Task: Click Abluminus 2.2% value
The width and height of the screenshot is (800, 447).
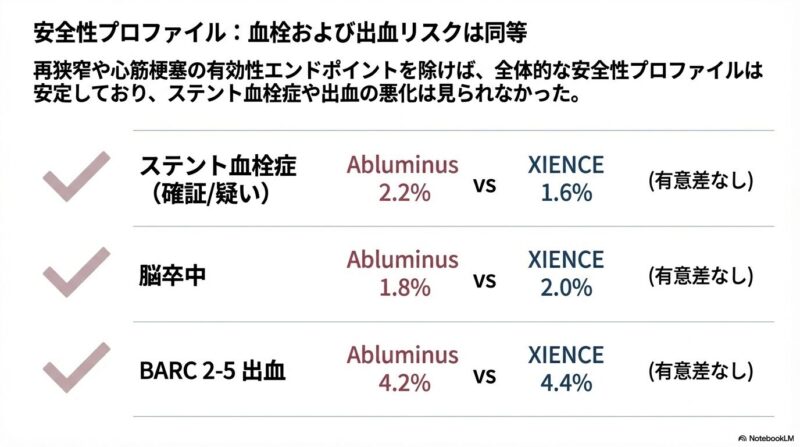Action: (403, 178)
